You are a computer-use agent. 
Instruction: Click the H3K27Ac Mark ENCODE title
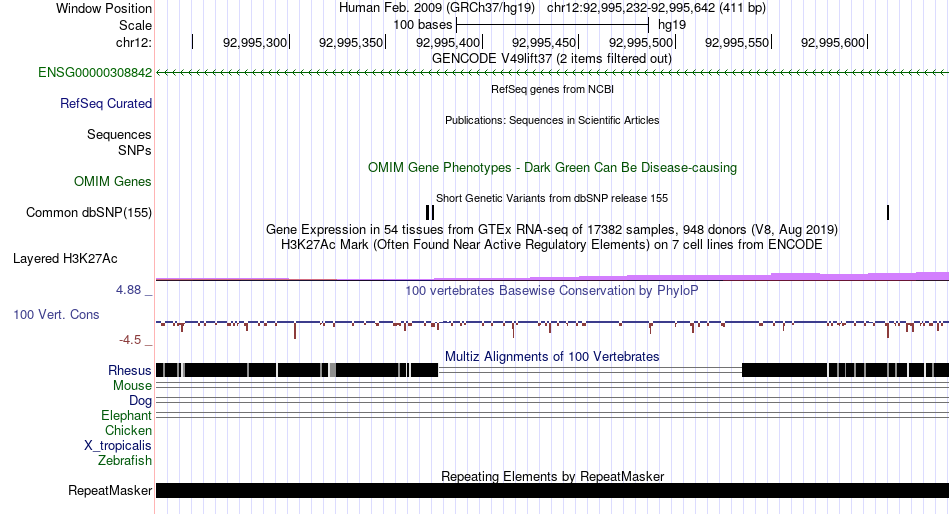click(x=552, y=245)
